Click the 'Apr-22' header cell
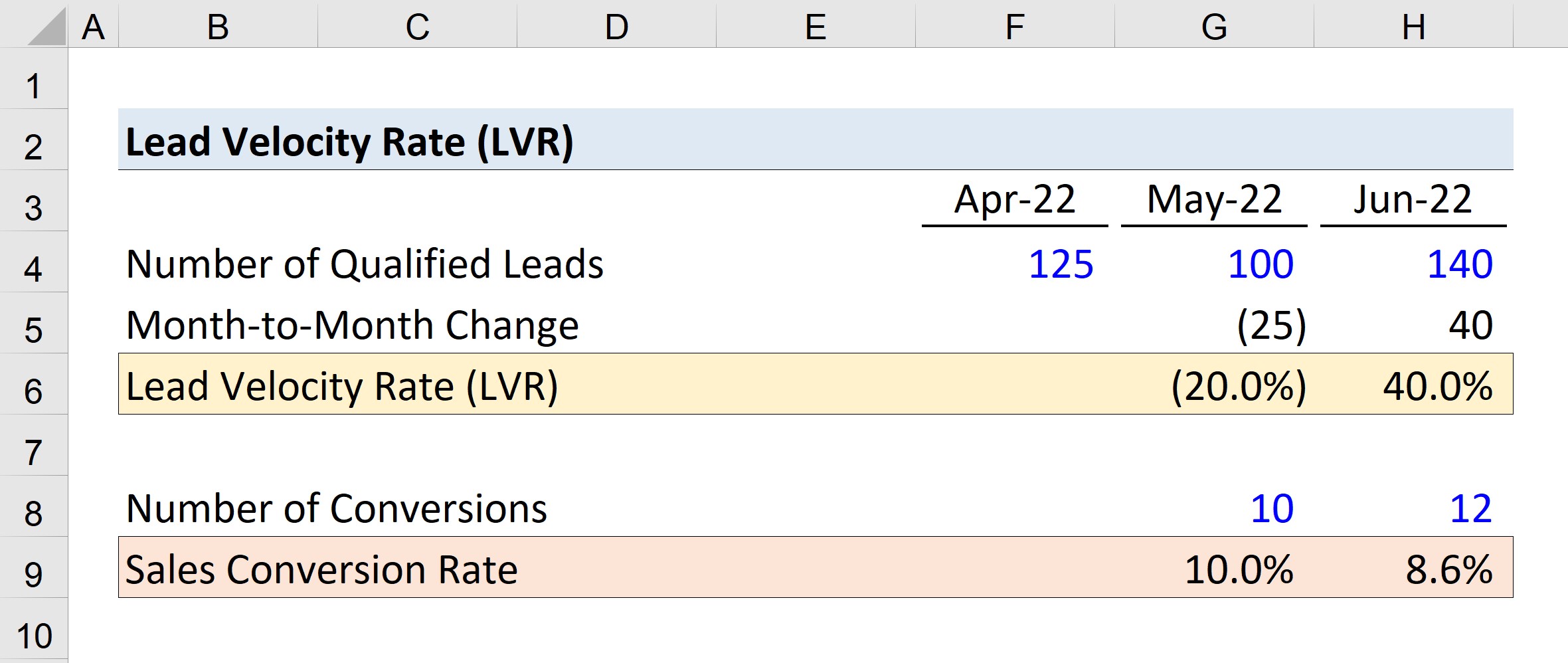This screenshot has width=1568, height=663. [x=1015, y=199]
